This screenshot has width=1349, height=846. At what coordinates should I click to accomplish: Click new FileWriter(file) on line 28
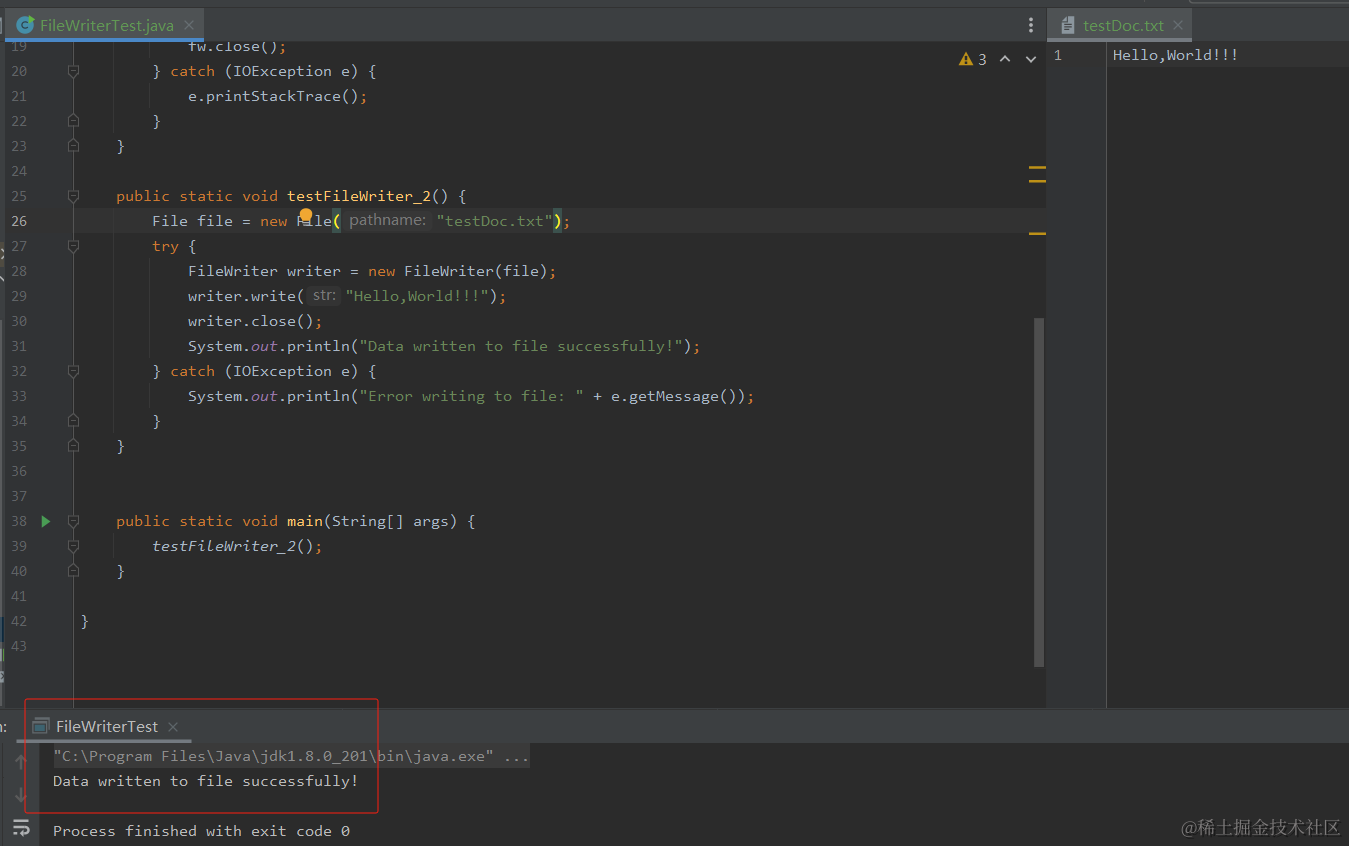457,271
